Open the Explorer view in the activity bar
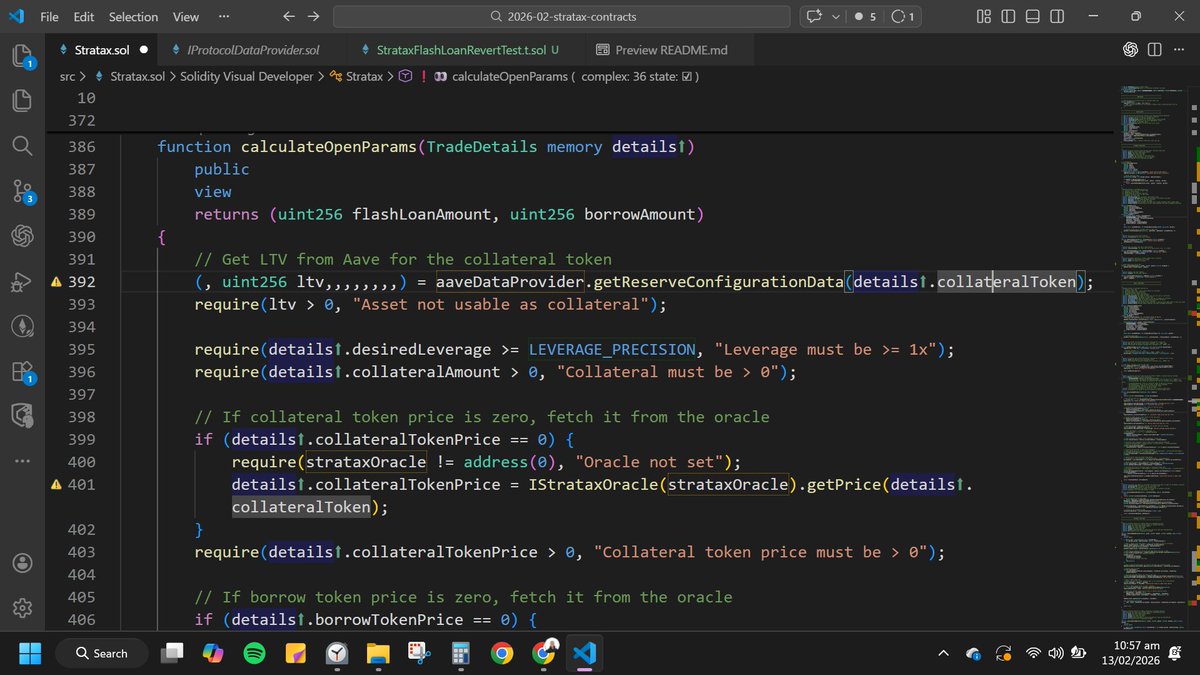1200x675 pixels. tap(22, 56)
